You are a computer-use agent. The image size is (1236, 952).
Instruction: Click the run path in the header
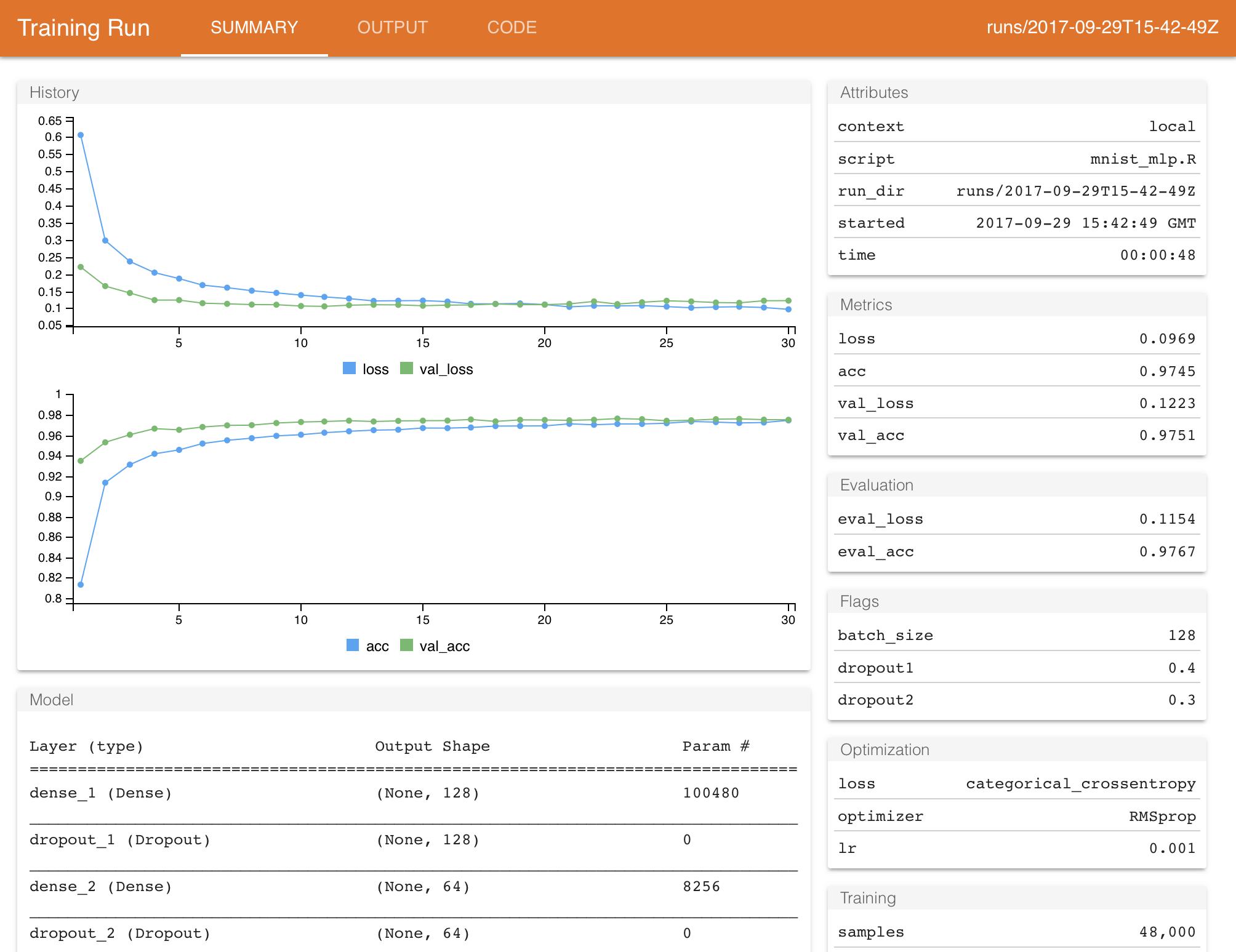1102,28
